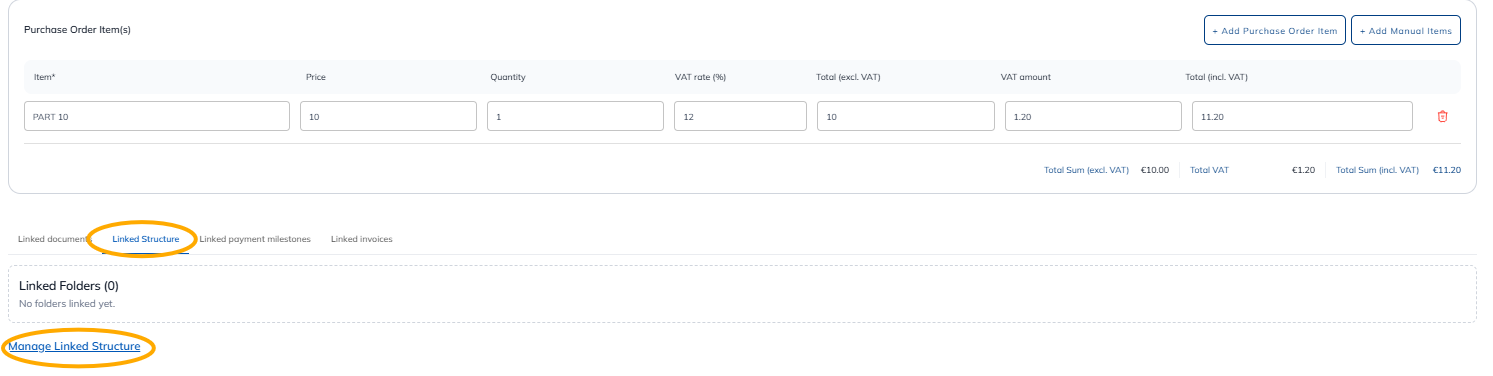Screen dimensions: 1493x376
Task: Click Add Manual Items button
Action: click(1406, 31)
